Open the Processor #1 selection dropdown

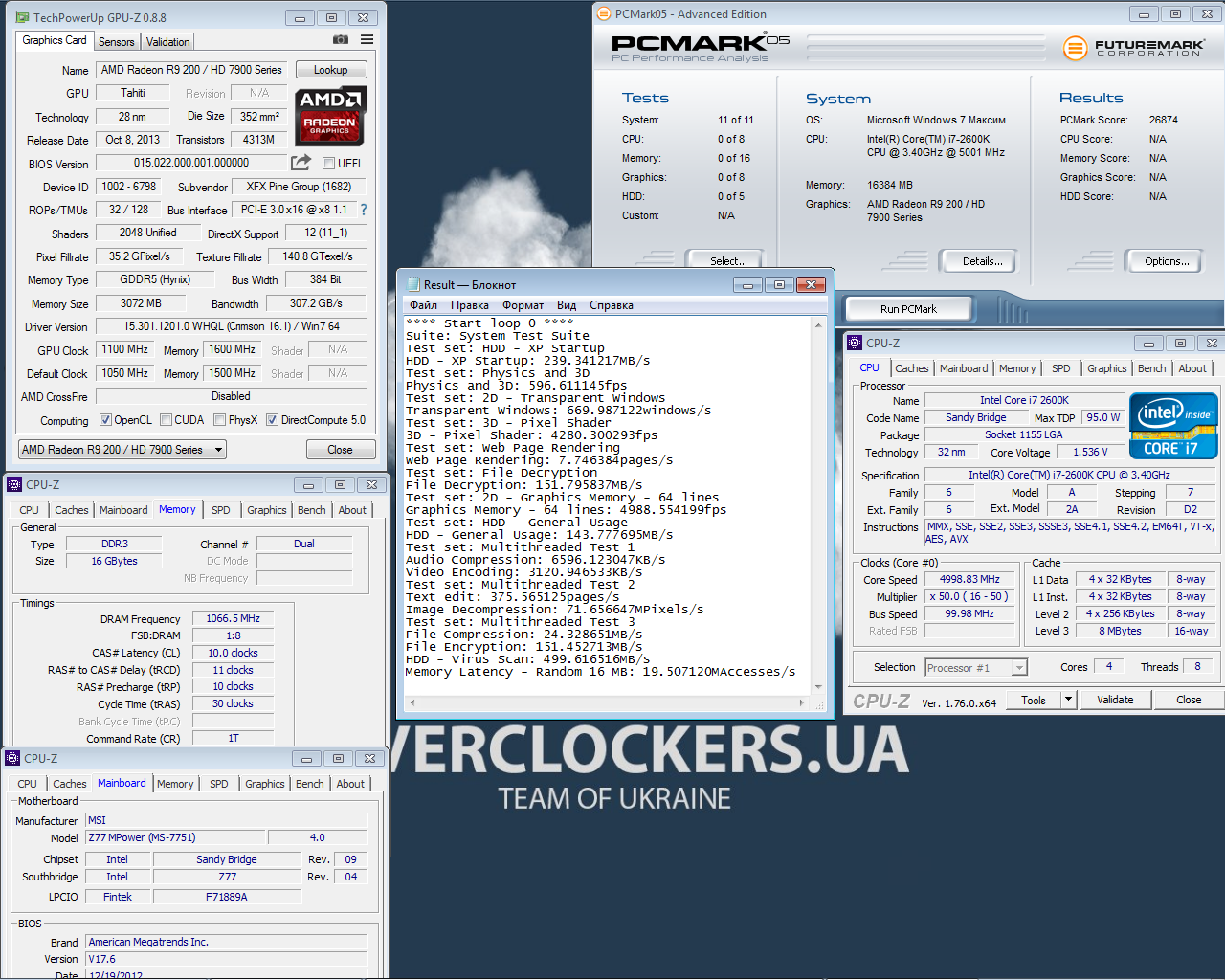pyautogui.click(x=976, y=668)
